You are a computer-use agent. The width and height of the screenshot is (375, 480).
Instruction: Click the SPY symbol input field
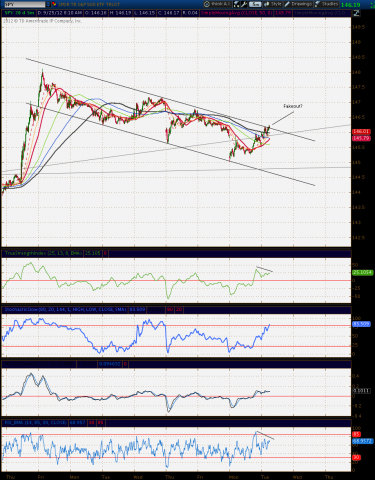point(24,4)
